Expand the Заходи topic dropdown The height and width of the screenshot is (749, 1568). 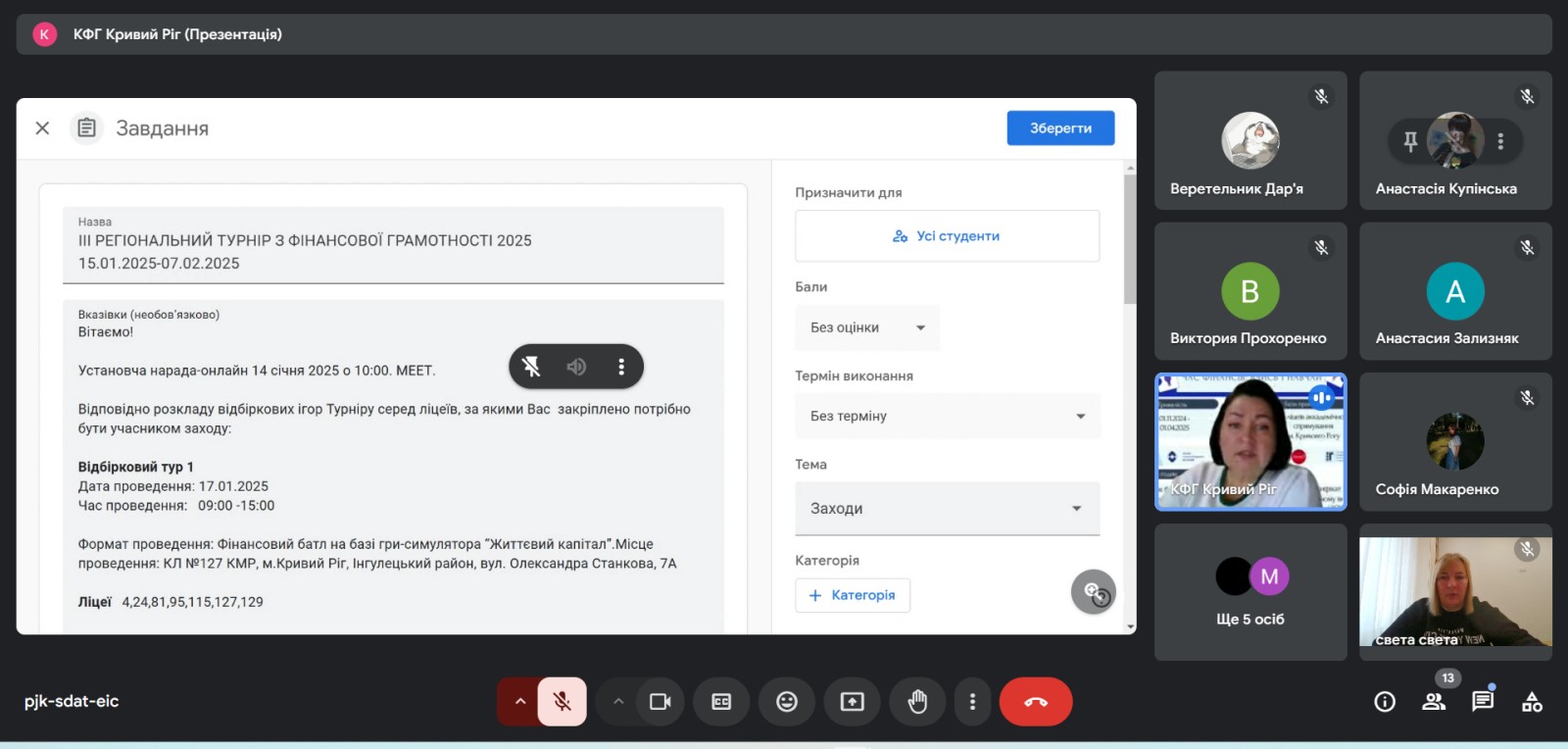[947, 508]
